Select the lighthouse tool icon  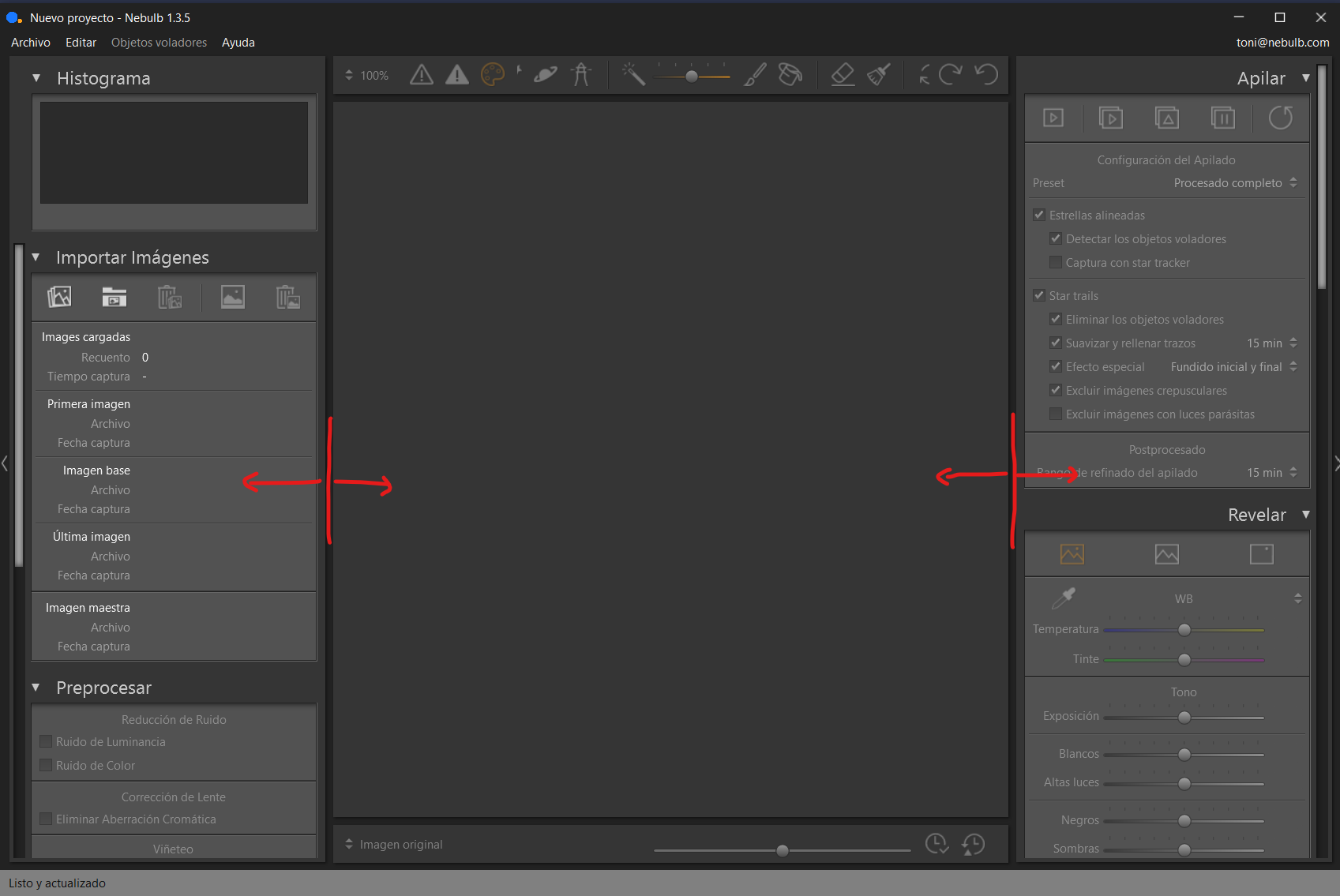[581, 74]
